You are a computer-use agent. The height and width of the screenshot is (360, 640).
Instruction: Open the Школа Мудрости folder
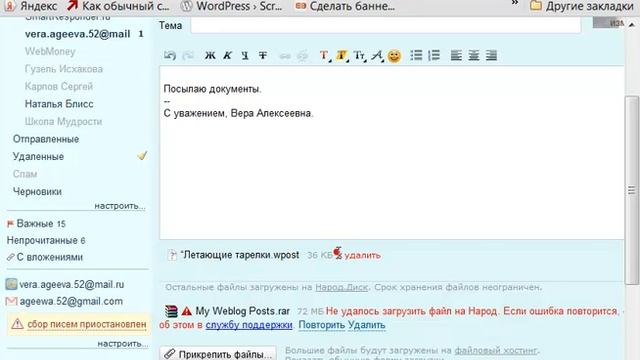click(x=63, y=122)
